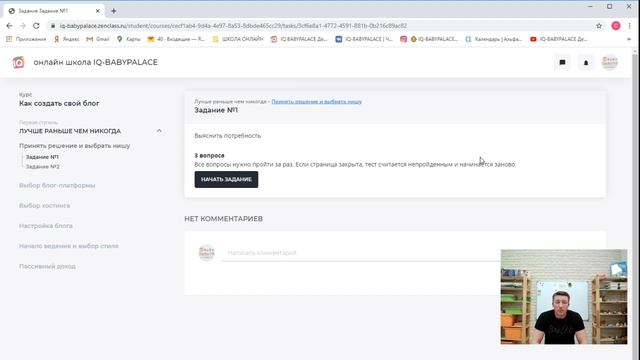
Task: Click the Выяснить потребность text
Action: pyautogui.click(x=227, y=136)
